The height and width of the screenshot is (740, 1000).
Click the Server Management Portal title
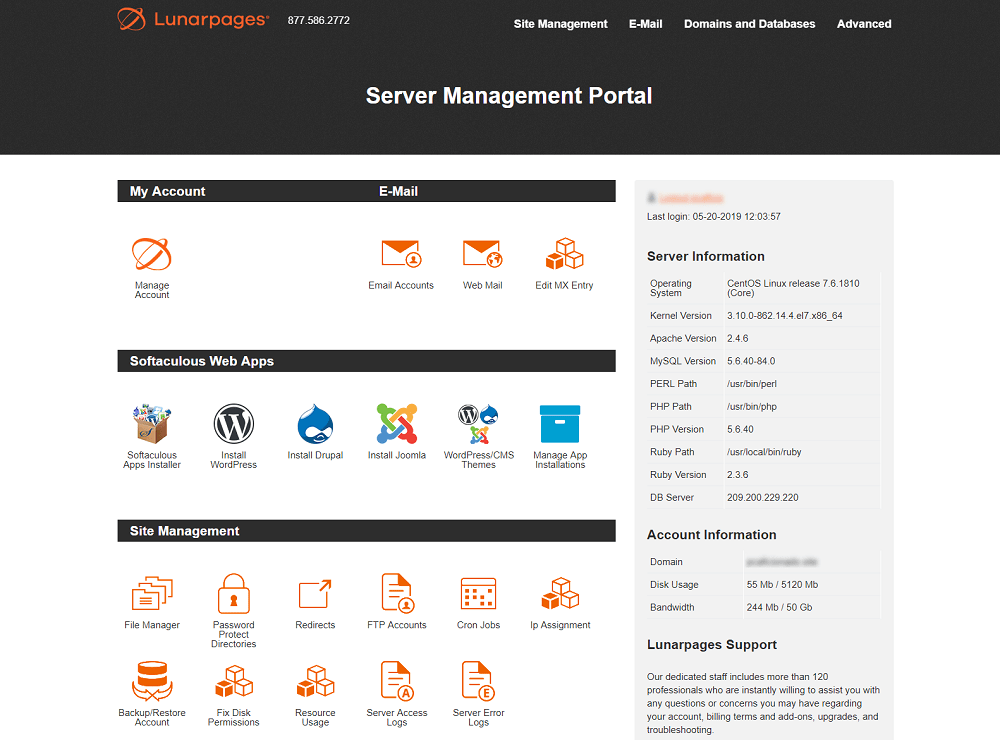pyautogui.click(x=509, y=96)
